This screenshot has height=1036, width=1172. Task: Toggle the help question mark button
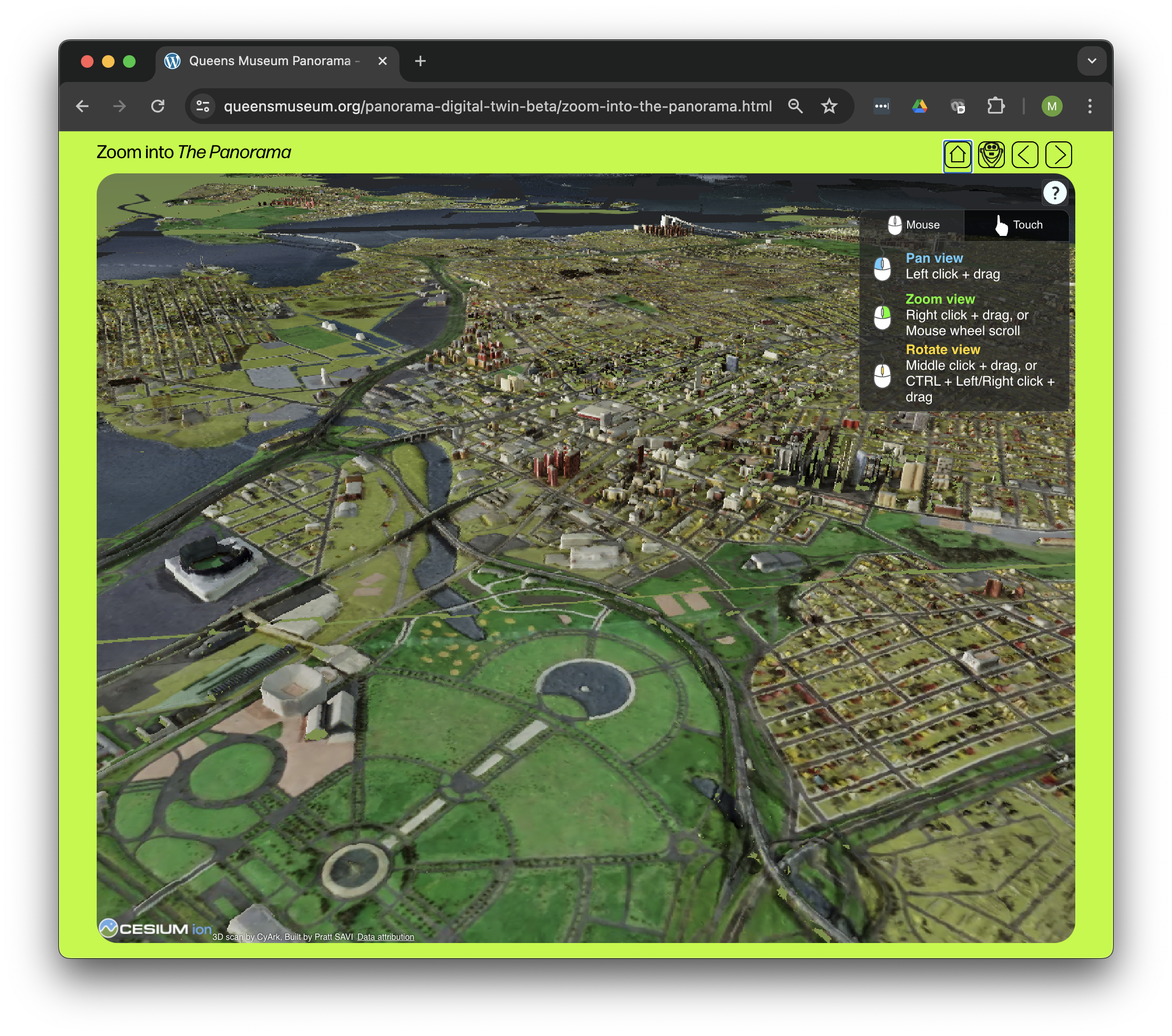[x=1054, y=193]
